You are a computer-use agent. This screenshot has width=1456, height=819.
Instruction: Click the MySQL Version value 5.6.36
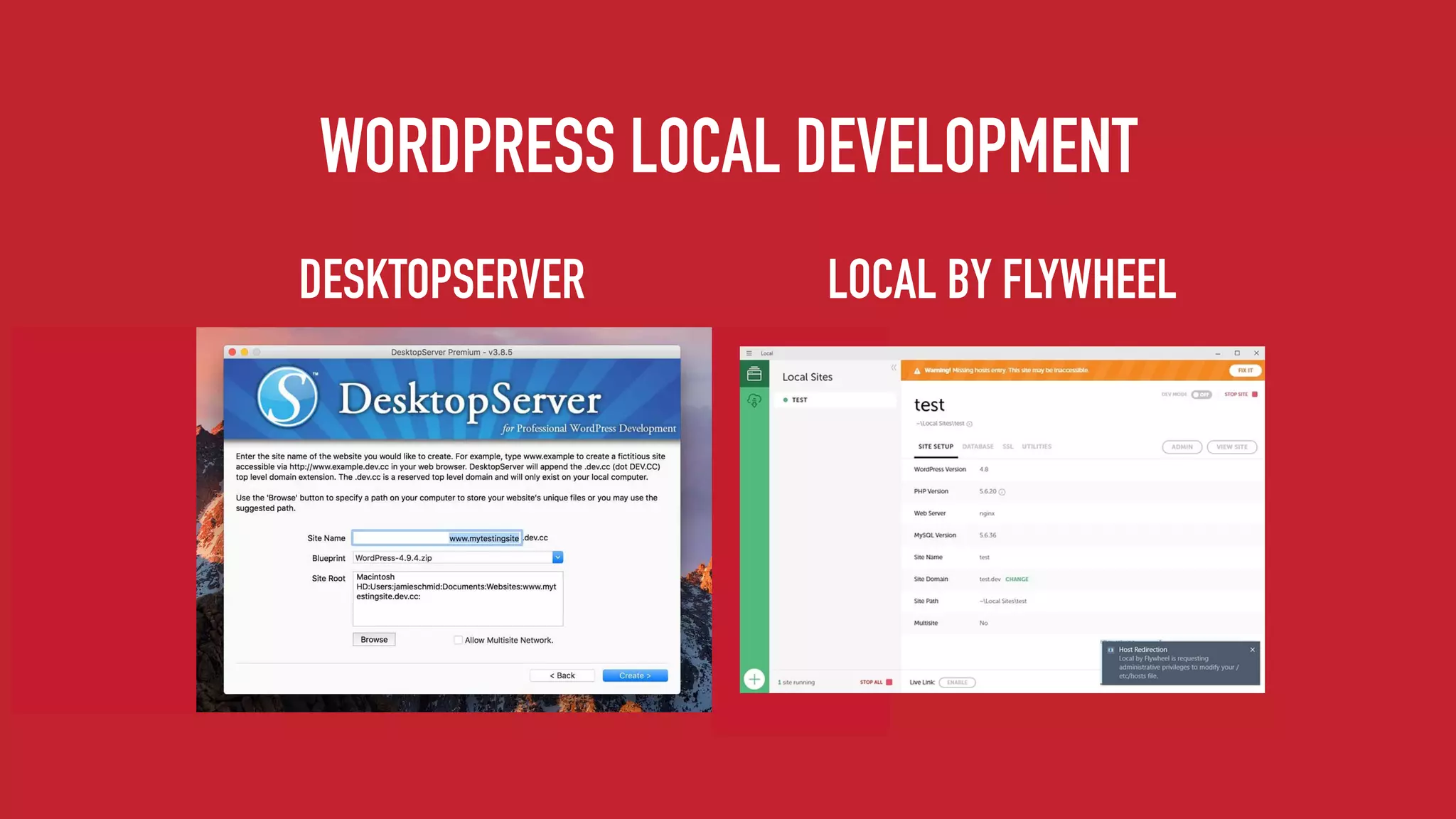pyautogui.click(x=987, y=535)
